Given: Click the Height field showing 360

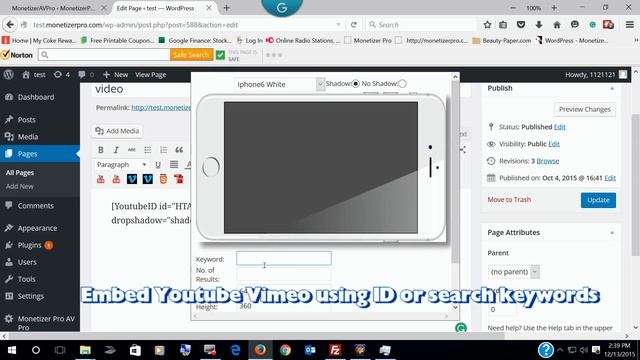Looking at the screenshot, I should [284, 306].
